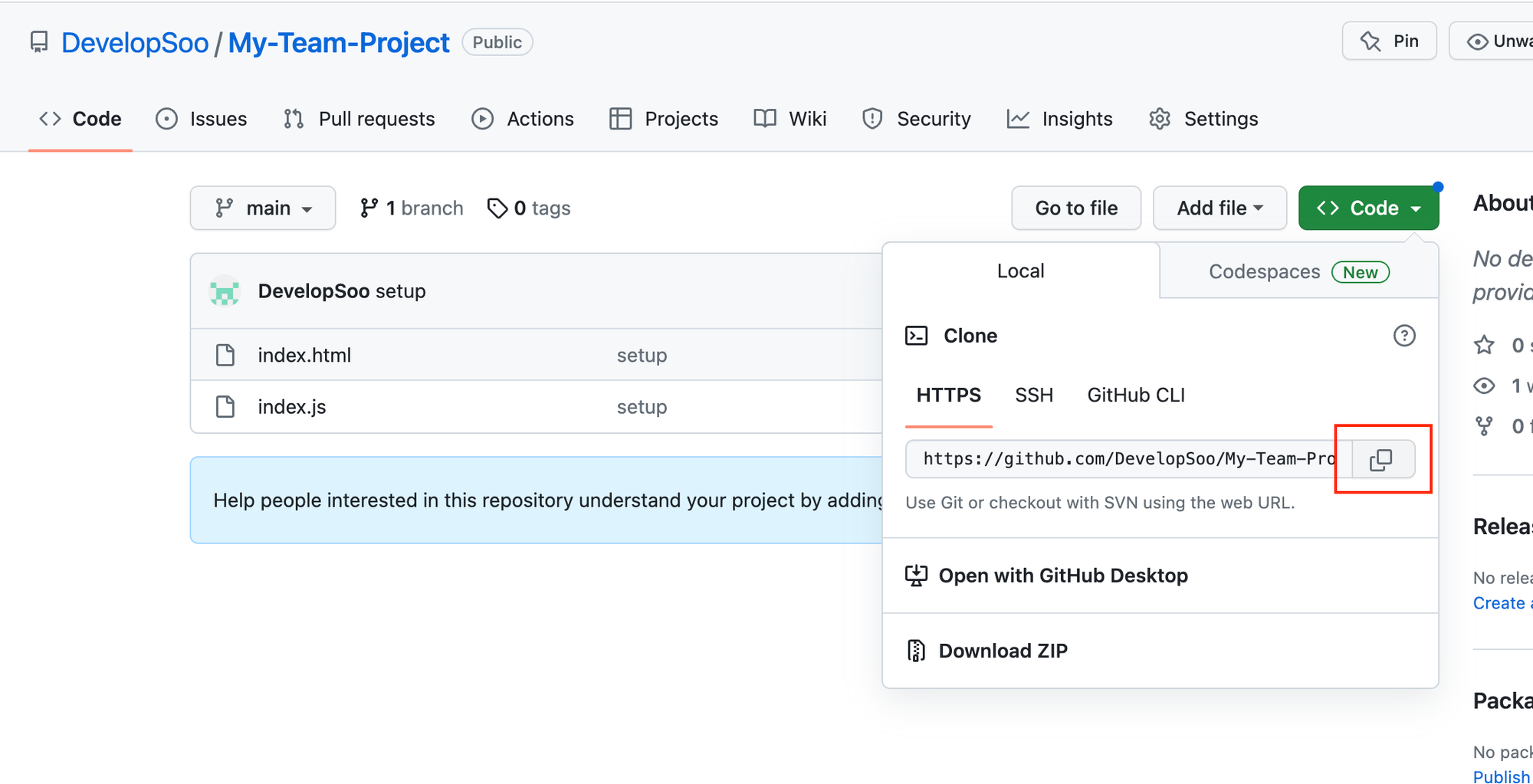1533x784 pixels.
Task: Click the tag icon beside 0 tags
Action: 497,208
